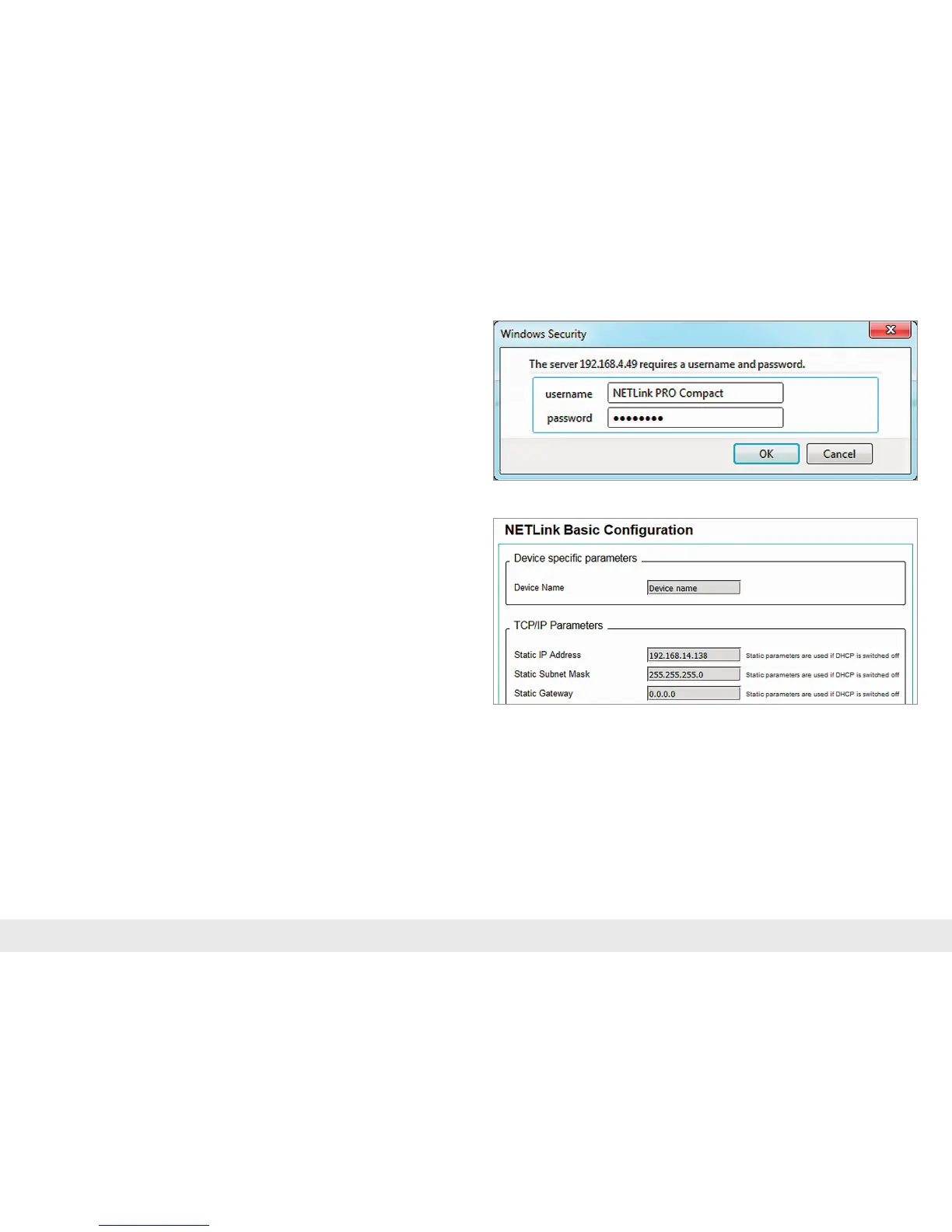952x1232 pixels.
Task: Click the Device Name input field
Action: tap(694, 588)
